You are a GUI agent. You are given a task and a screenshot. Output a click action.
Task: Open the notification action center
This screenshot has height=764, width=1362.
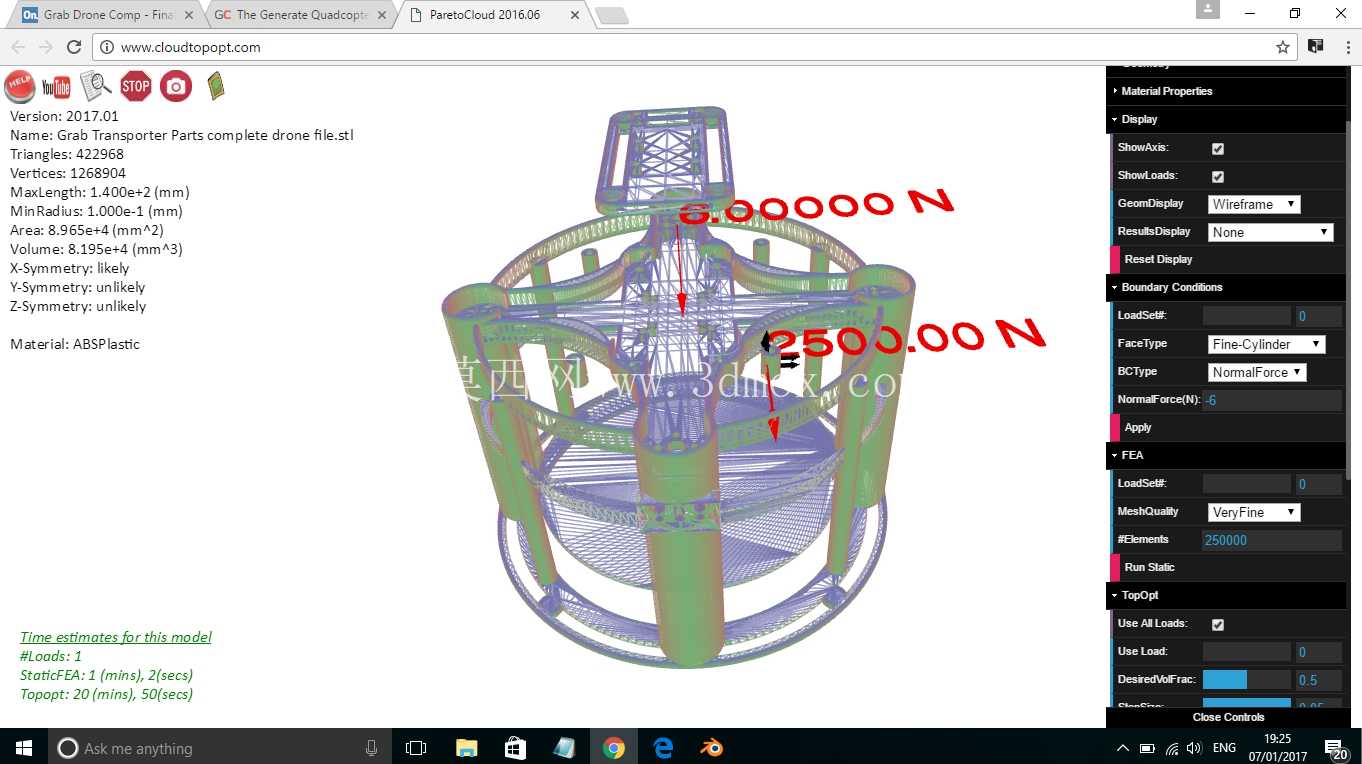click(x=1335, y=748)
